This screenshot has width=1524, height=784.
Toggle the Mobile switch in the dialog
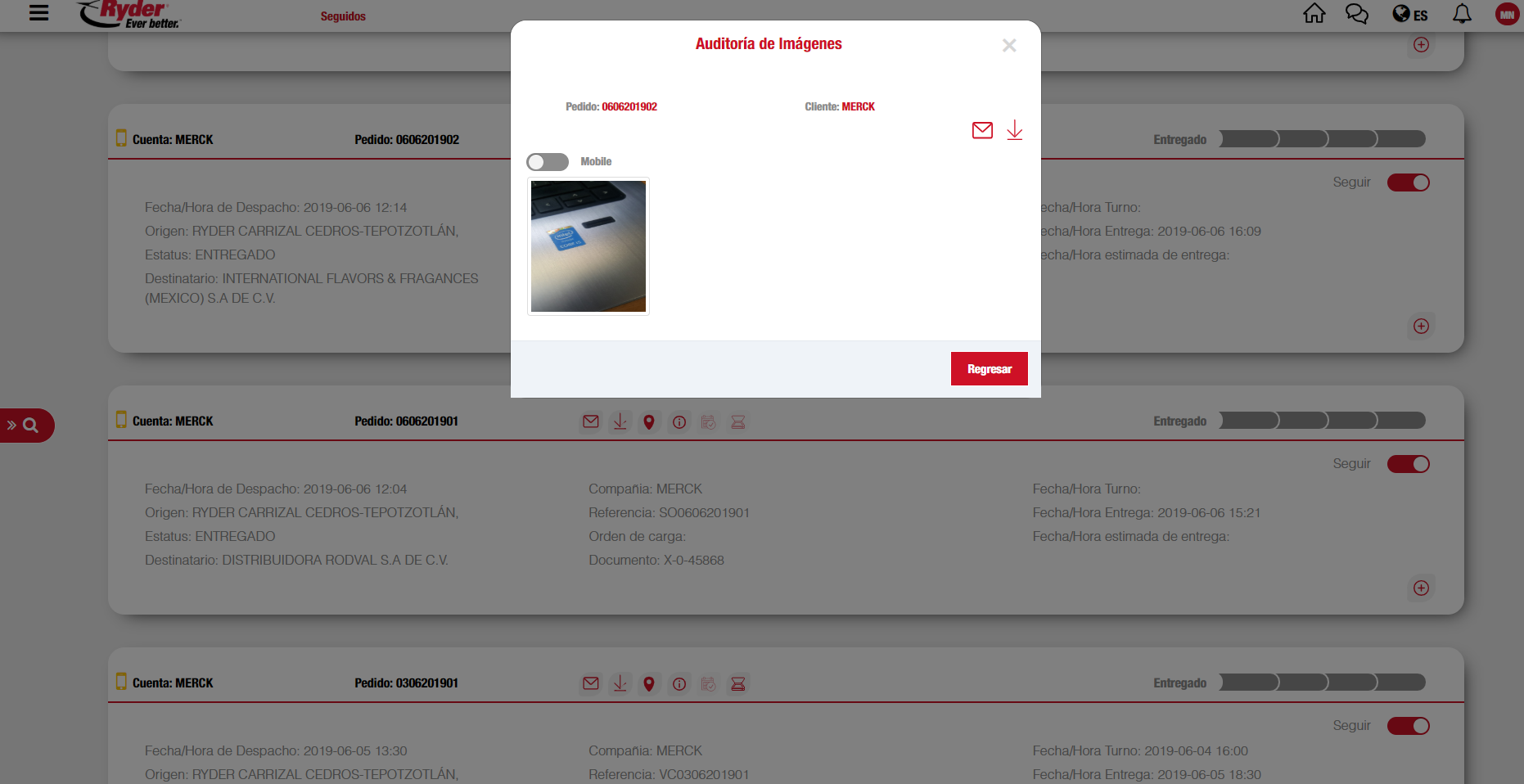point(548,162)
